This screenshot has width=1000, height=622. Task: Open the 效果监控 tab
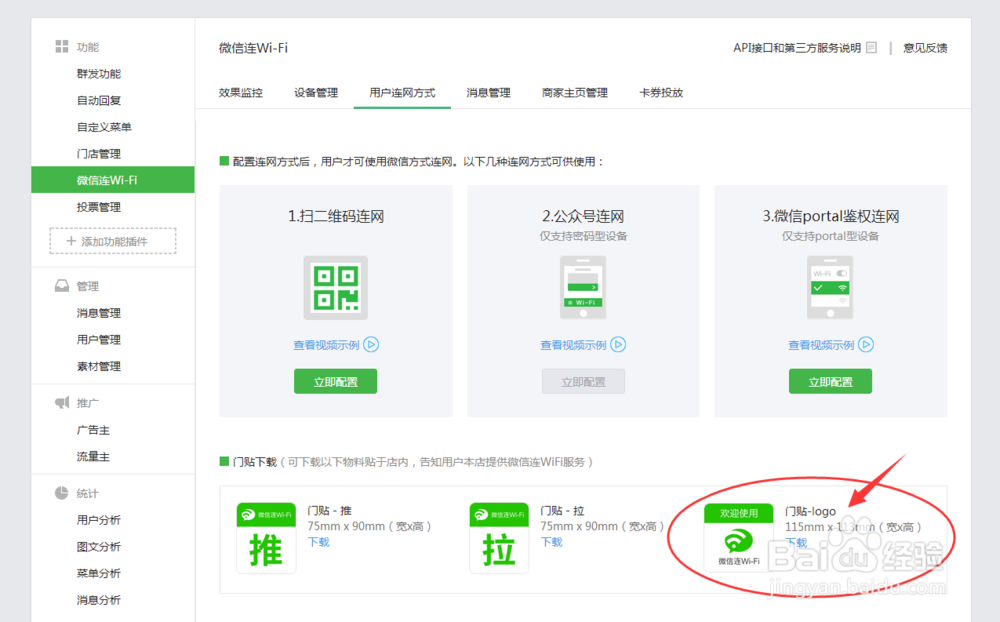(x=240, y=93)
